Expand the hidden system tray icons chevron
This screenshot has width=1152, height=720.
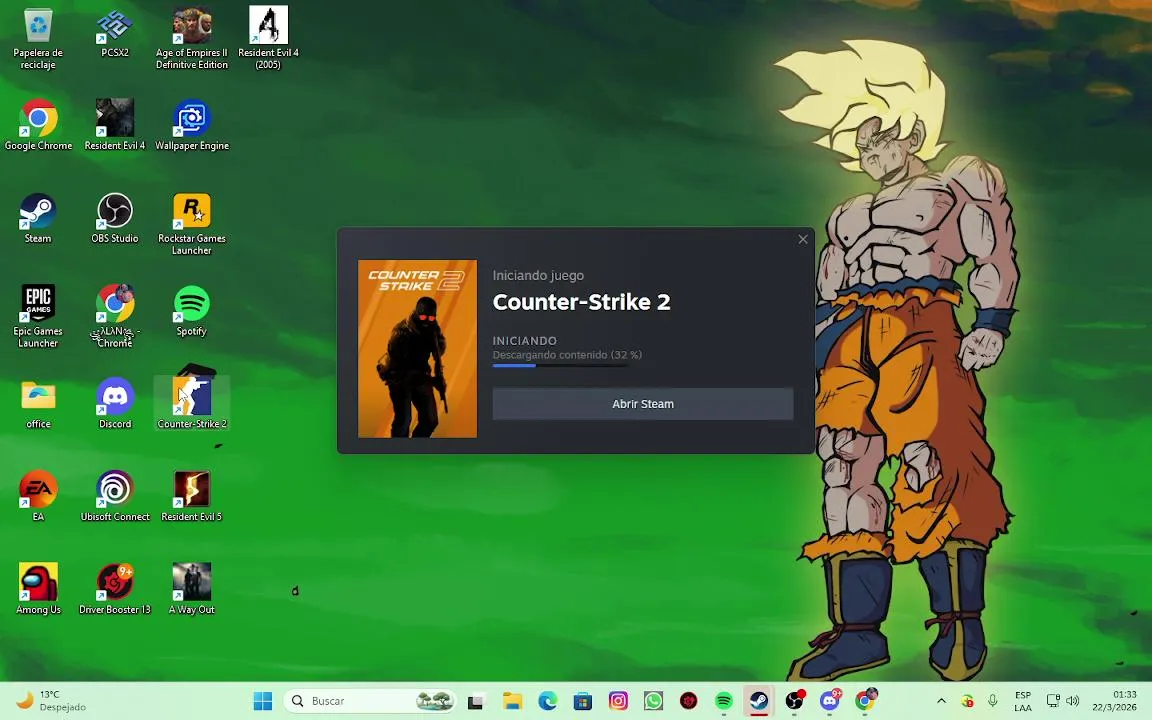[941, 701]
